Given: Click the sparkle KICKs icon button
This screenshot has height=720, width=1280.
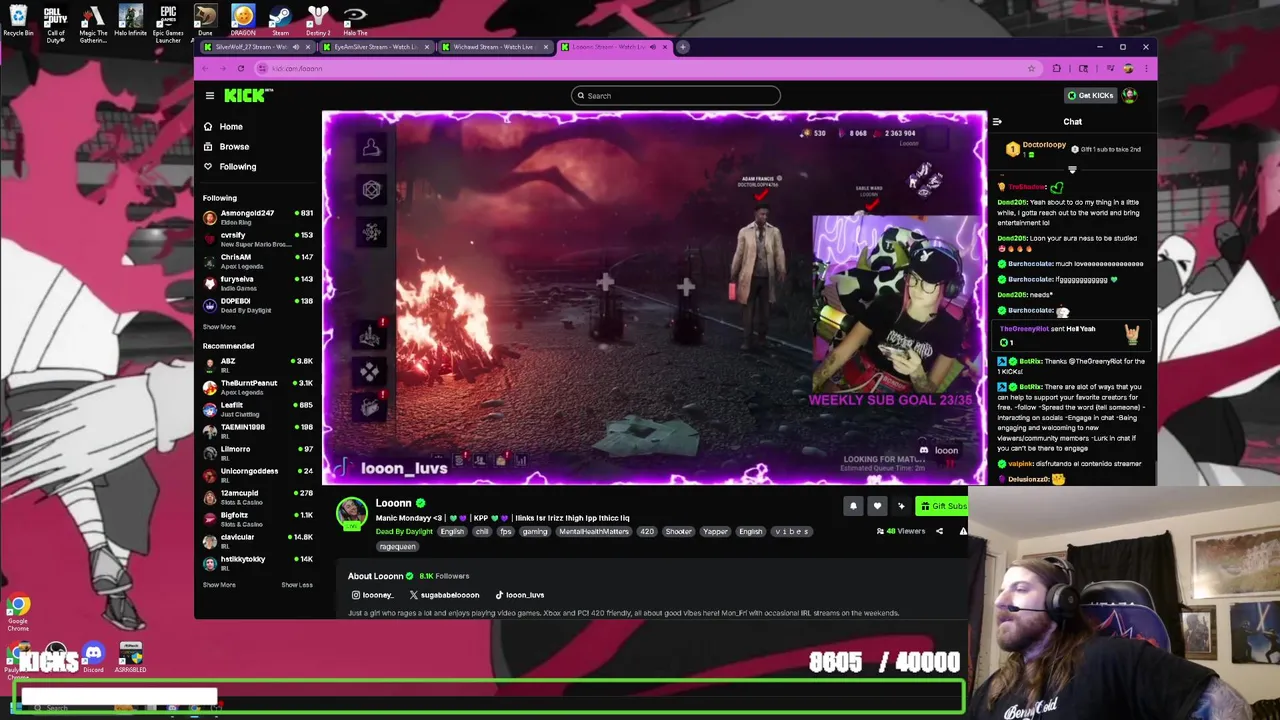Looking at the screenshot, I should point(901,506).
